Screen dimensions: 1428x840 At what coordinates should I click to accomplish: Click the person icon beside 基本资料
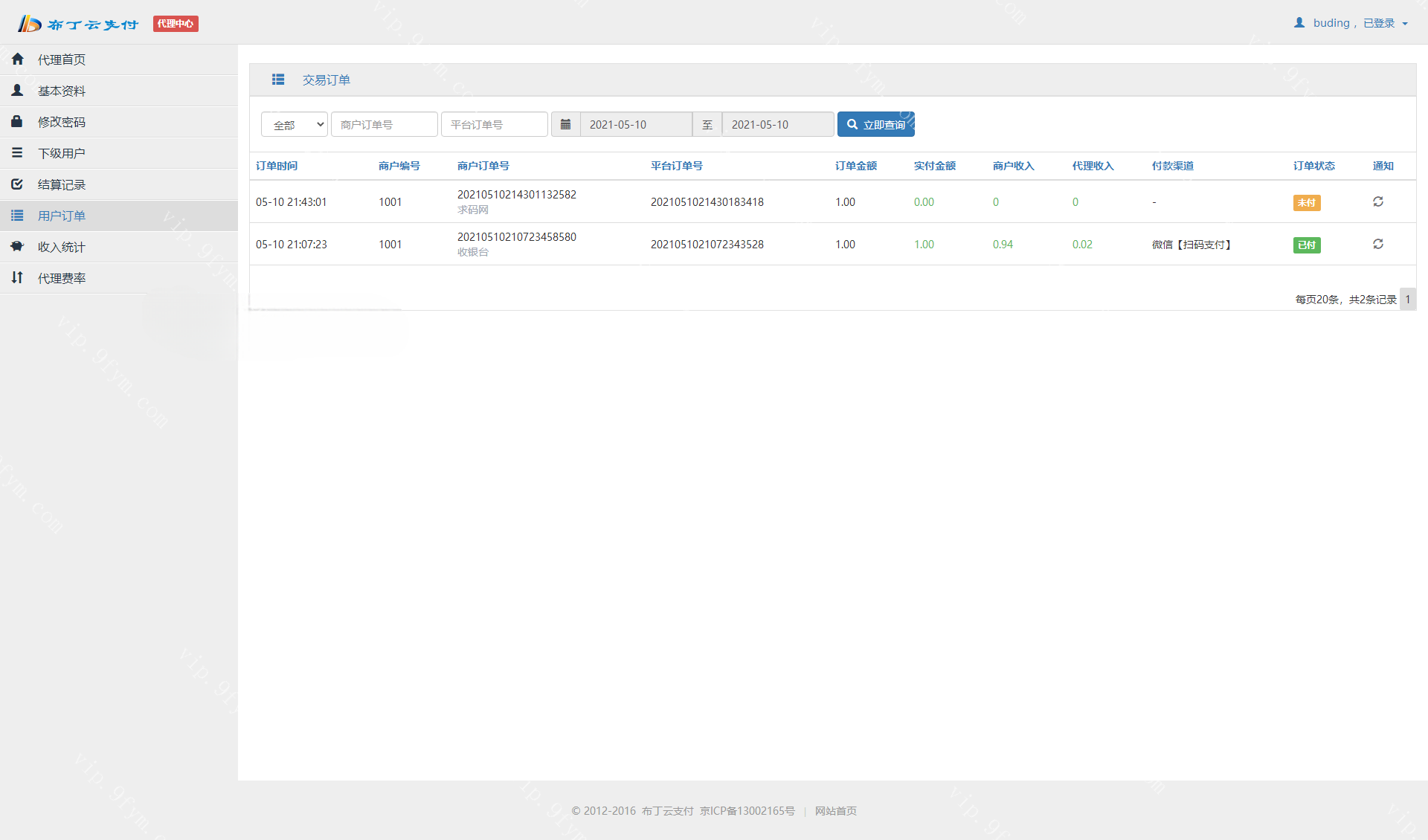pos(17,91)
